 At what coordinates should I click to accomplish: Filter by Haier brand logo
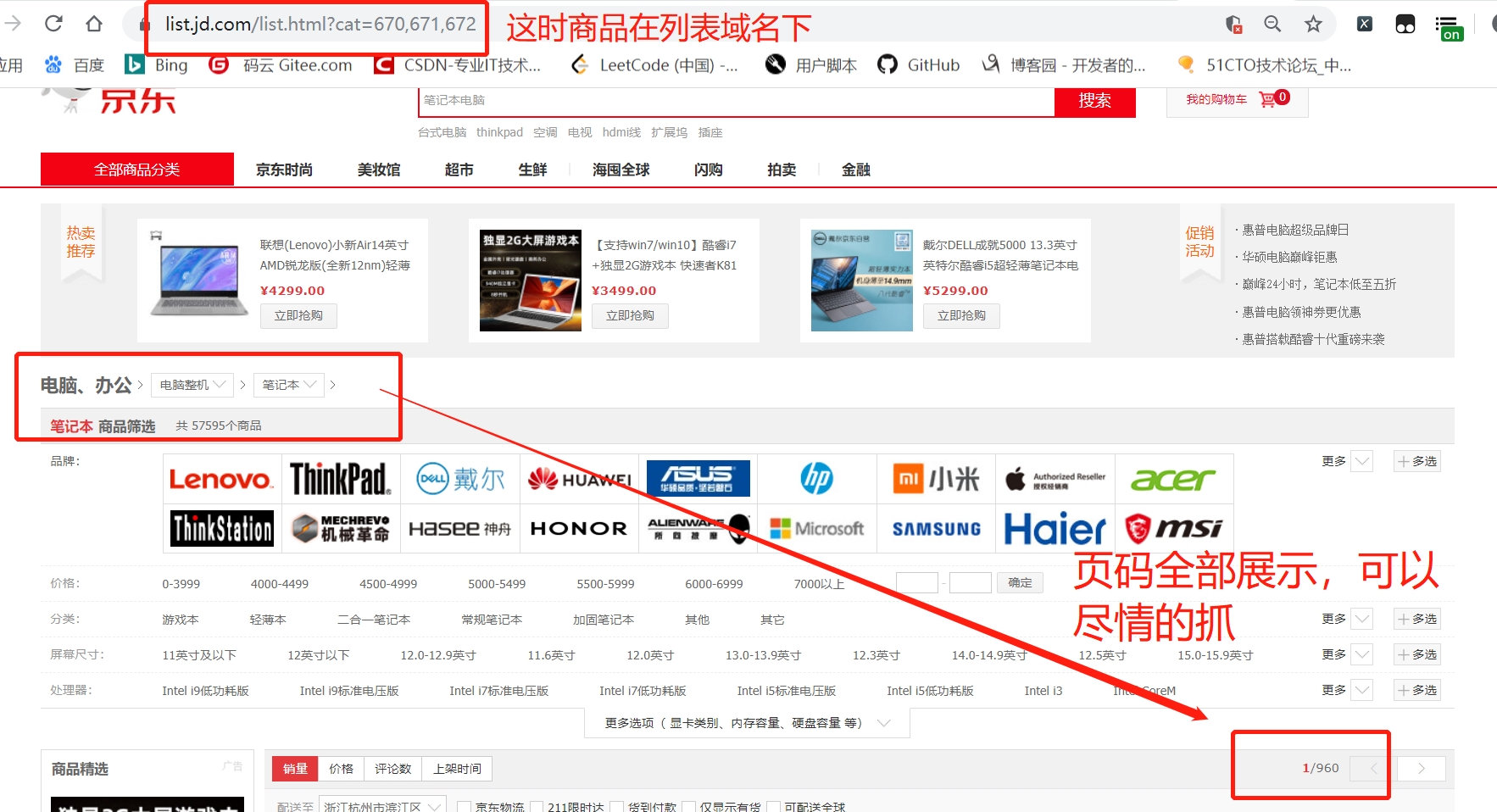(x=1055, y=528)
